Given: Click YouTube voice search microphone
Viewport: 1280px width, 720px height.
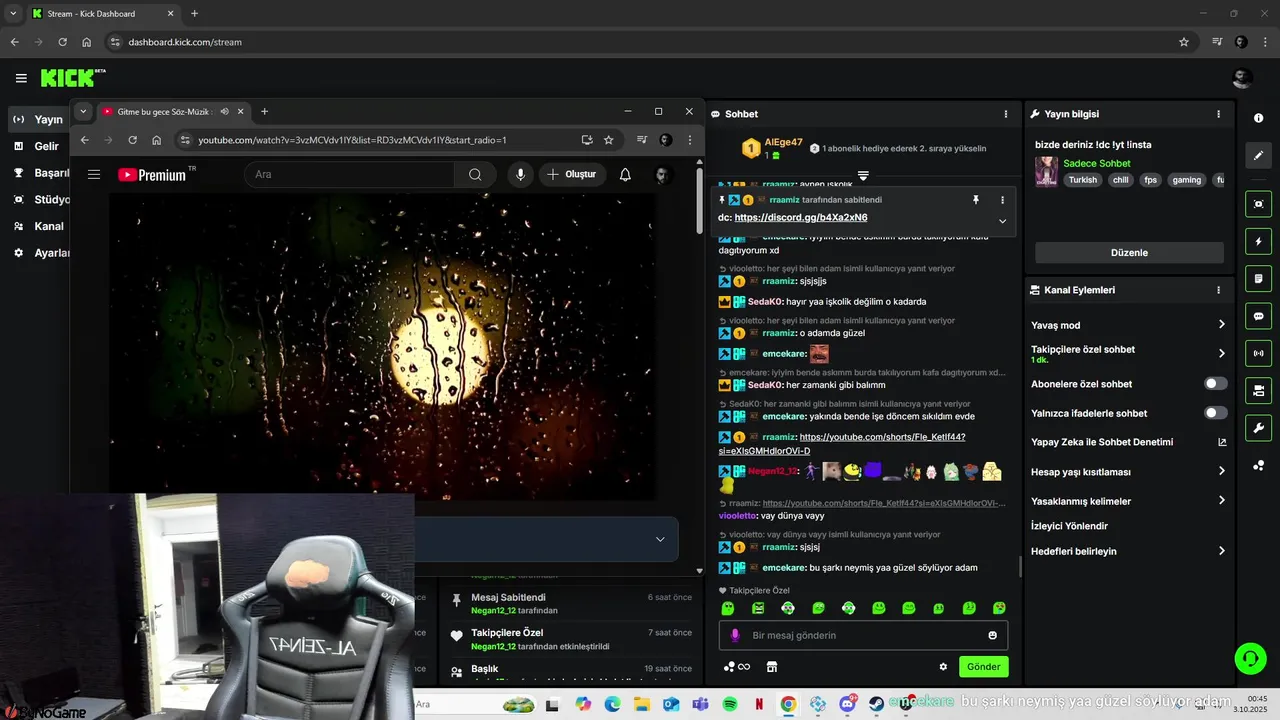Looking at the screenshot, I should click(x=520, y=174).
